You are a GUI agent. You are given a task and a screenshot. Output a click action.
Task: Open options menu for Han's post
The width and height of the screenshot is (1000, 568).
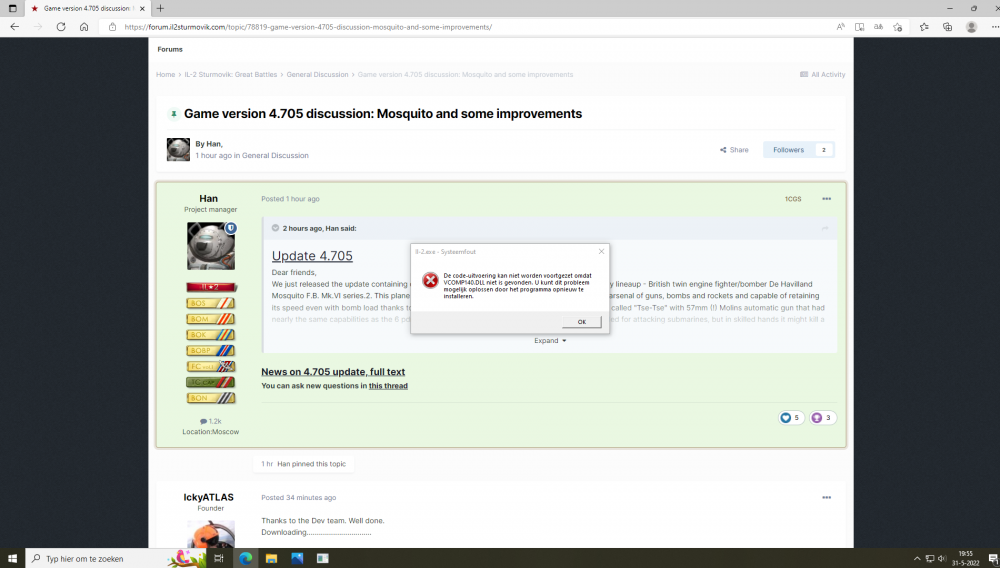pos(827,199)
